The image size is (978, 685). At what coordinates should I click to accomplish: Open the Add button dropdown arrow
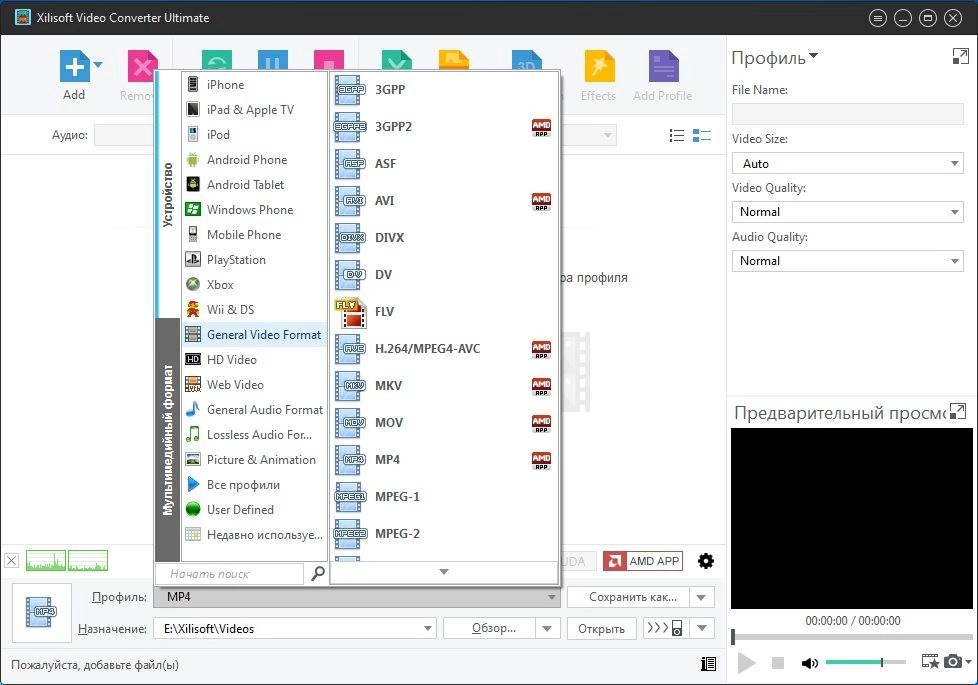pyautogui.click(x=98, y=64)
